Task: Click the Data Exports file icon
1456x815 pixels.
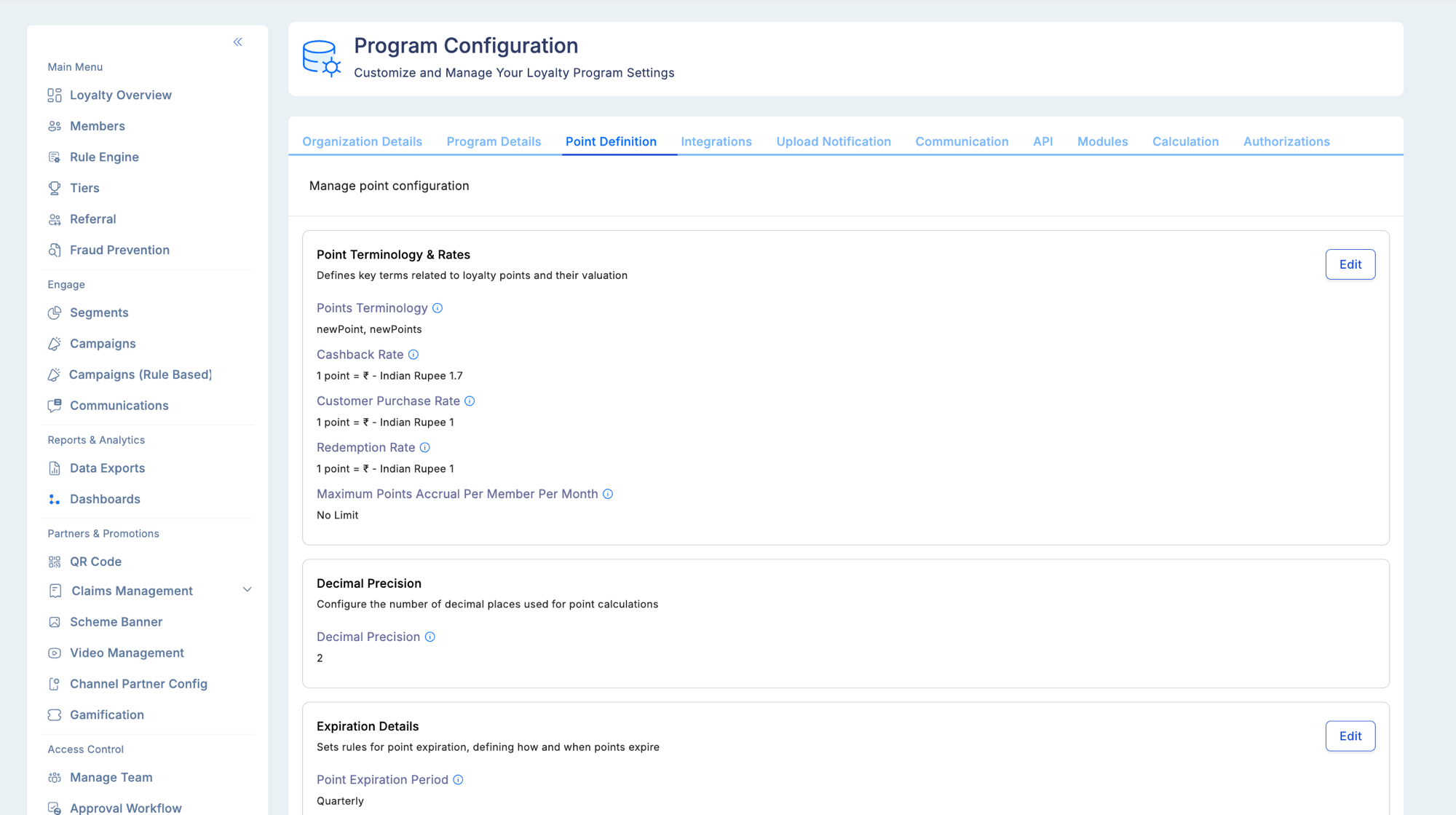Action: click(55, 468)
